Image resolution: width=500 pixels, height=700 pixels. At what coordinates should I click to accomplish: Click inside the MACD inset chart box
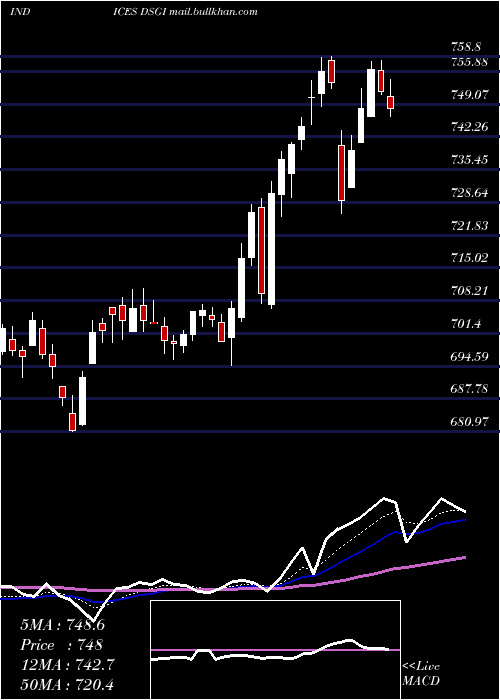(x=275, y=650)
